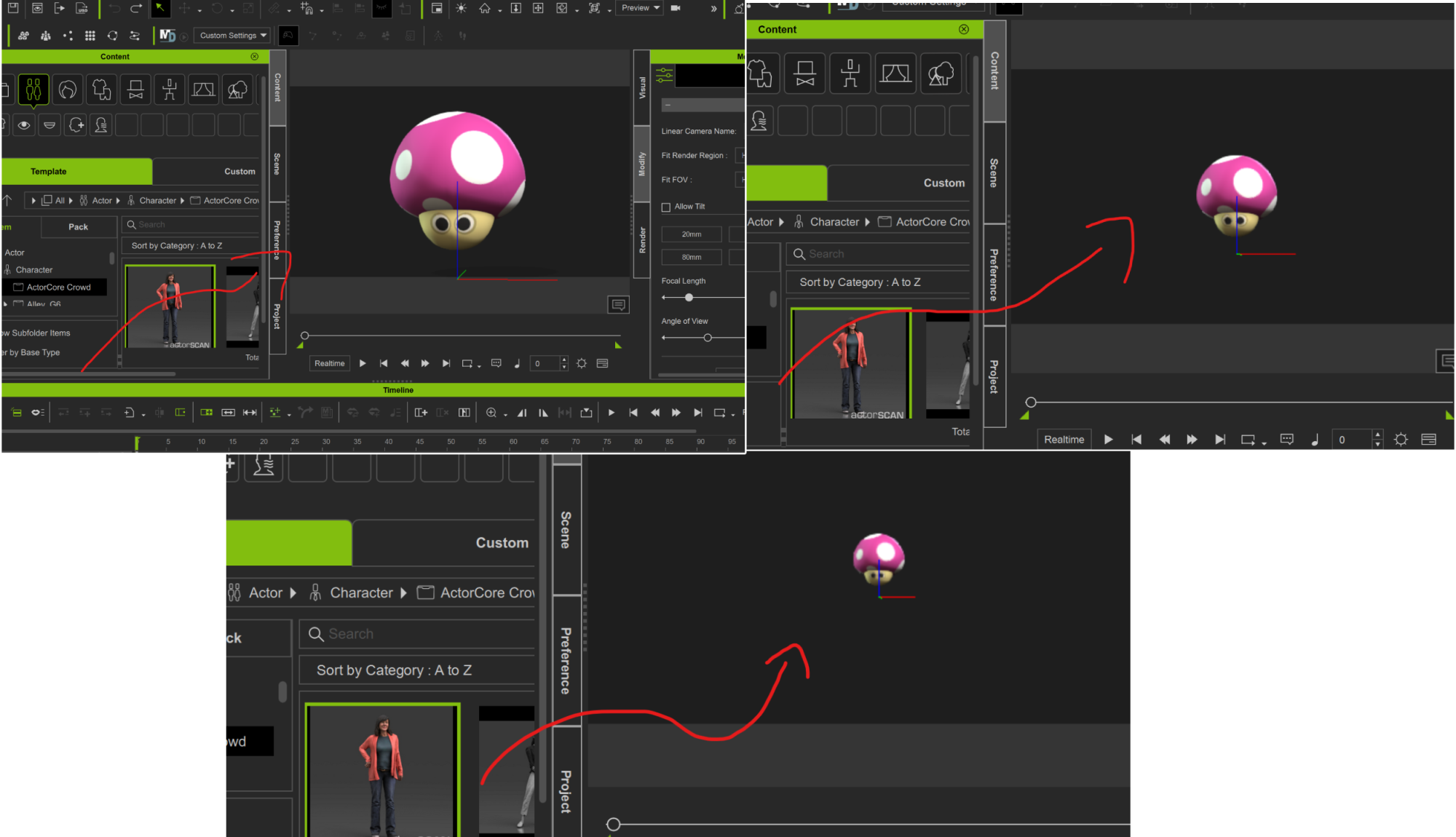Open the Project side tab in main window
The image size is (1456, 837).
click(x=277, y=317)
